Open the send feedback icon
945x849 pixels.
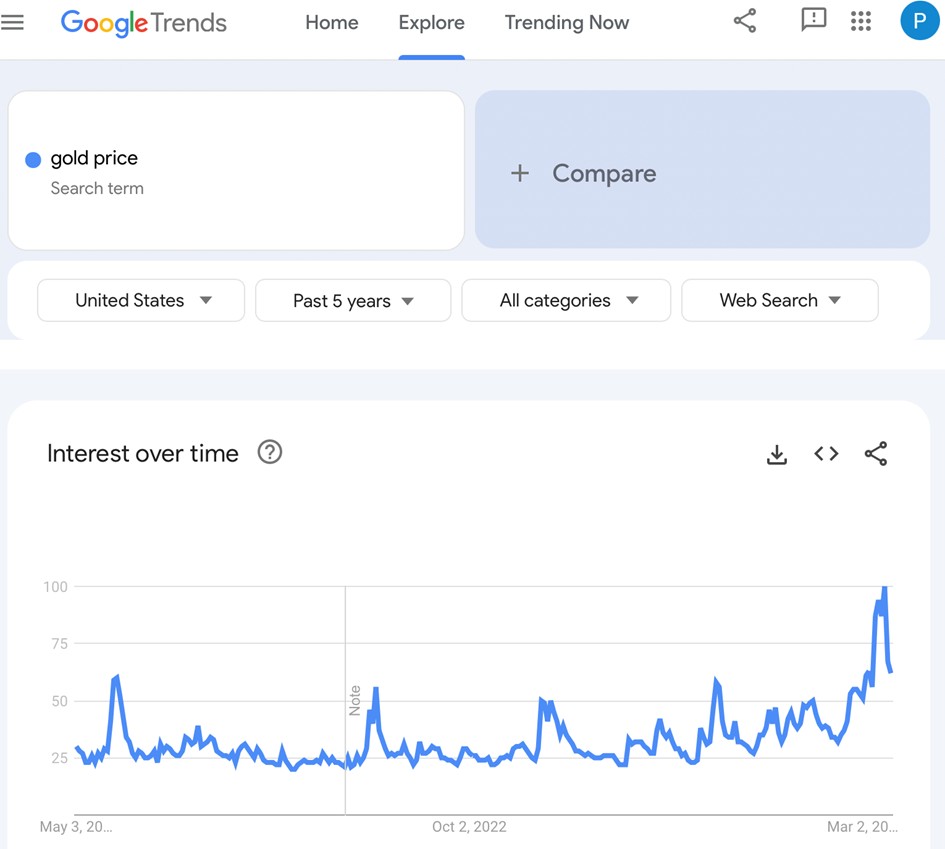click(x=814, y=21)
